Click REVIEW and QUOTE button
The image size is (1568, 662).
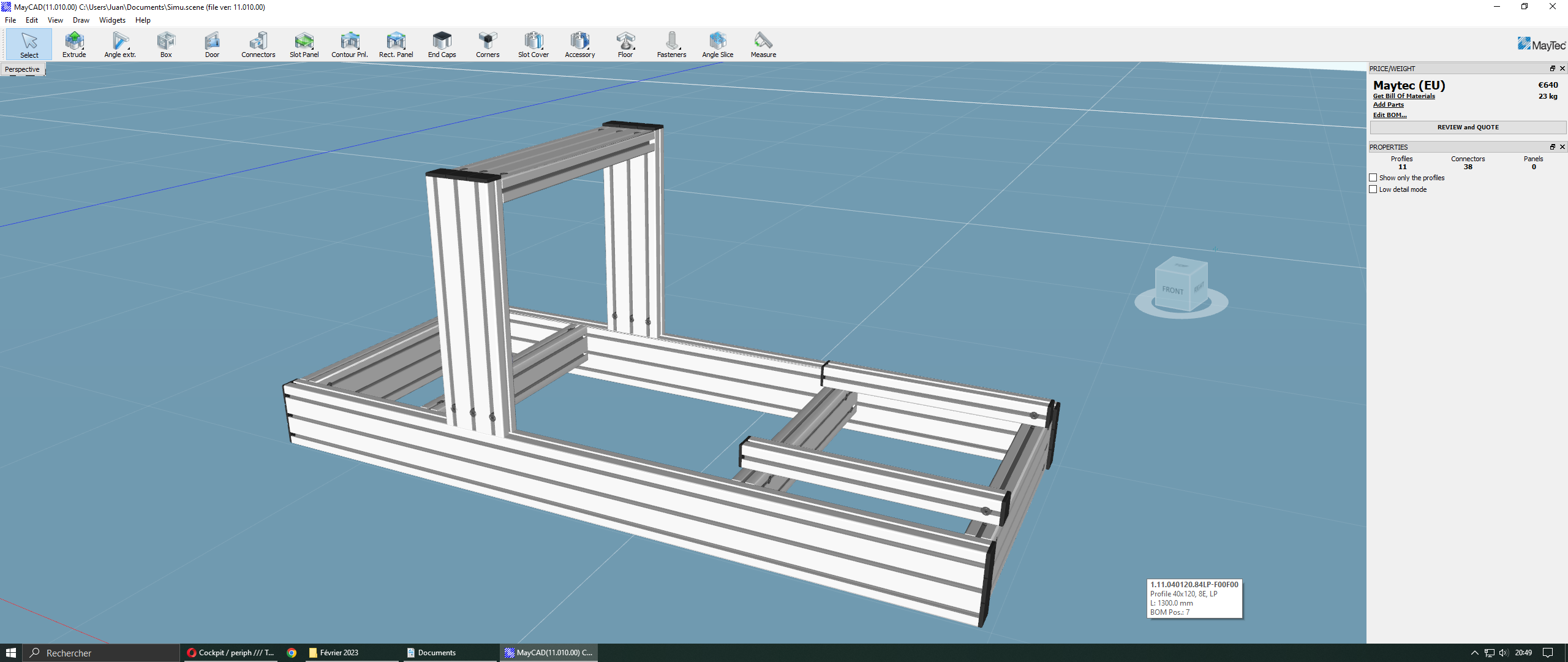point(1468,127)
